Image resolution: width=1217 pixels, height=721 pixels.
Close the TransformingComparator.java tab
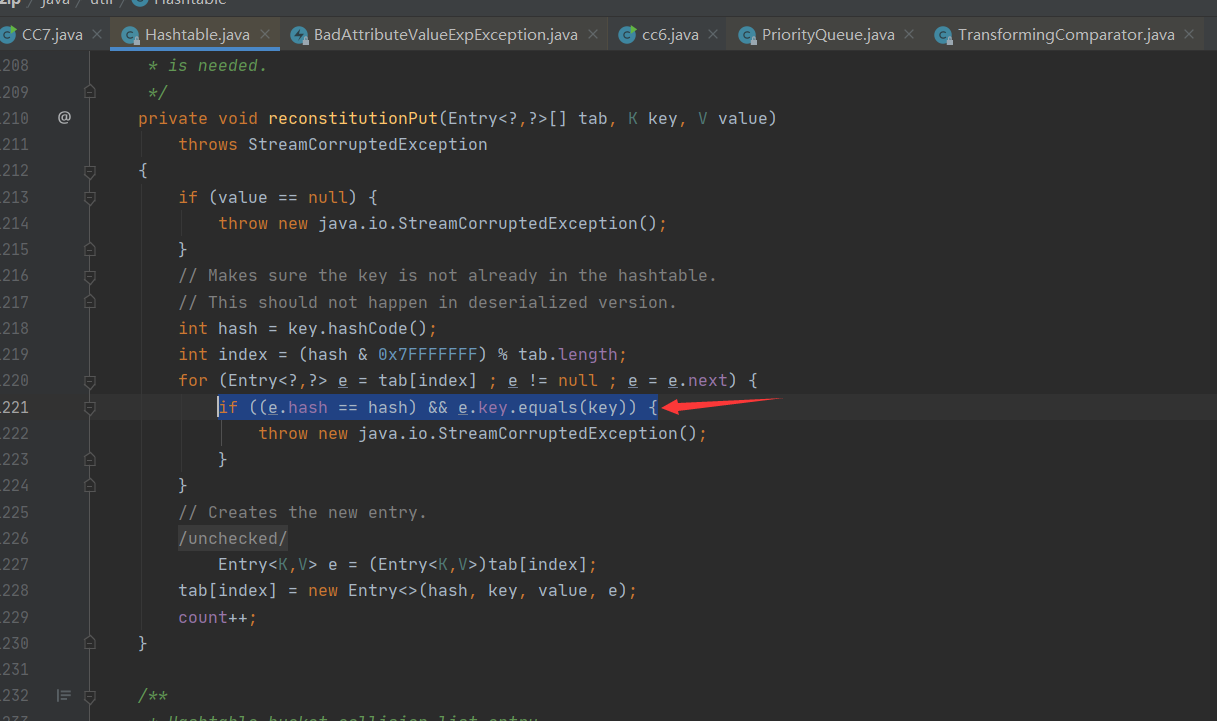tap(1189, 35)
